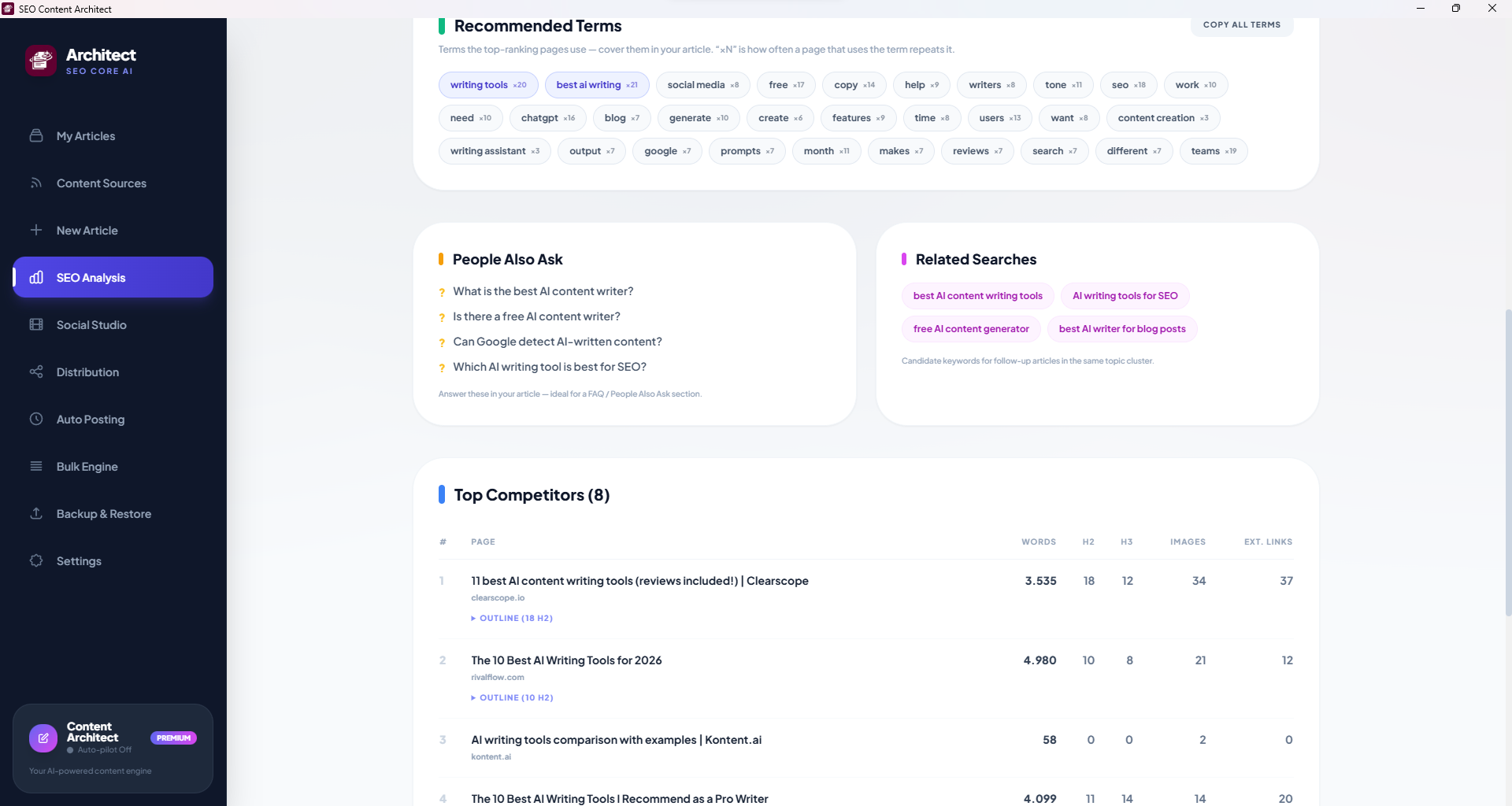This screenshot has width=1512, height=806.
Task: Select the 'best ai writing' term chip
Action: click(597, 85)
